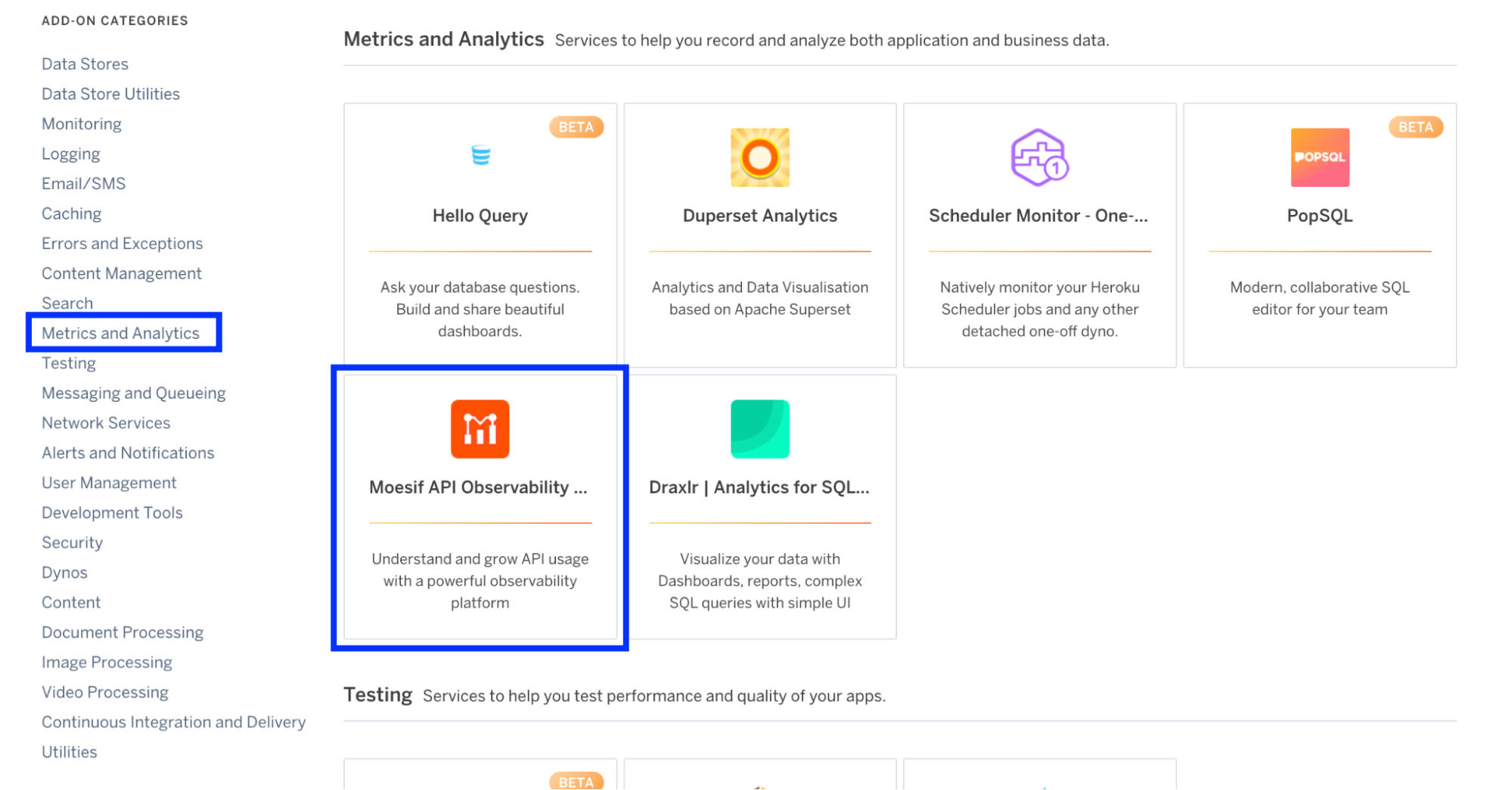Screen dimensions: 1512x790
Task: Click the BETA badge on PopSQL
Action: [x=1414, y=126]
